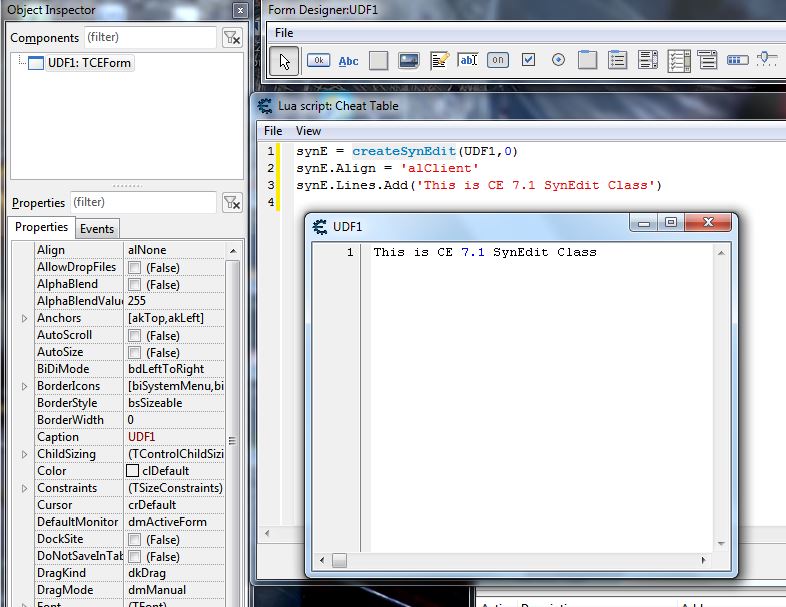Screen dimensions: 786x607
Task: Clear the Components filter with funnel icon
Action: [x=231, y=38]
